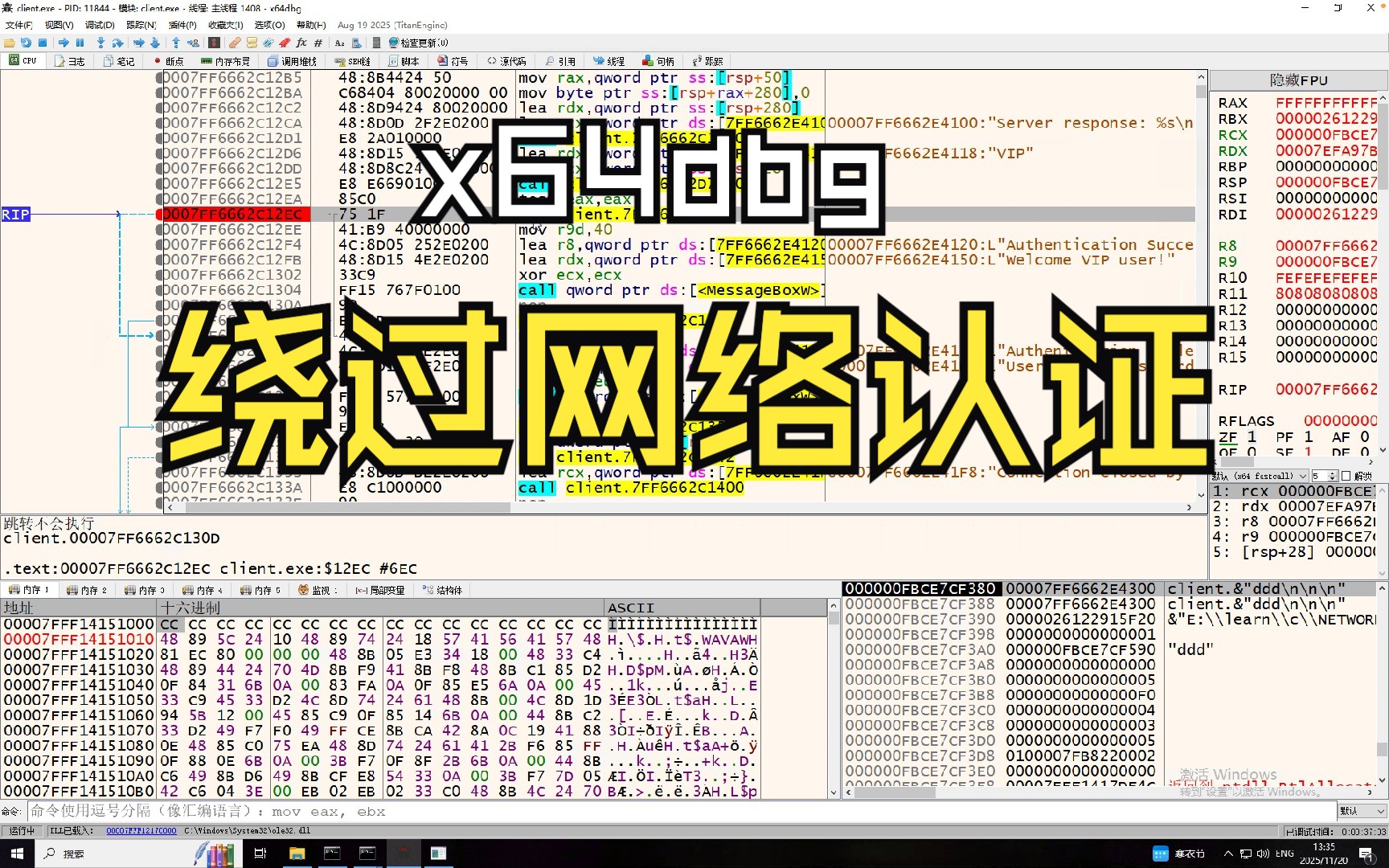Pause execution with the pause icon
The height and width of the screenshot is (868, 1389).
pyautogui.click(x=80, y=43)
